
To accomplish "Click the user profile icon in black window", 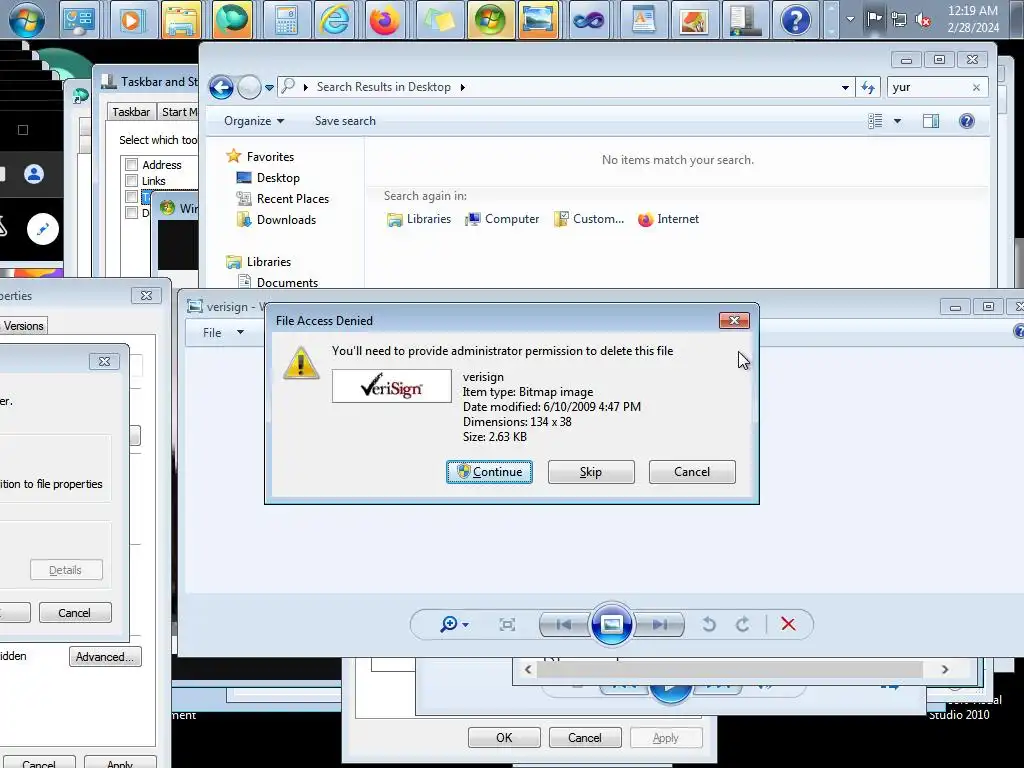I will (x=34, y=174).
